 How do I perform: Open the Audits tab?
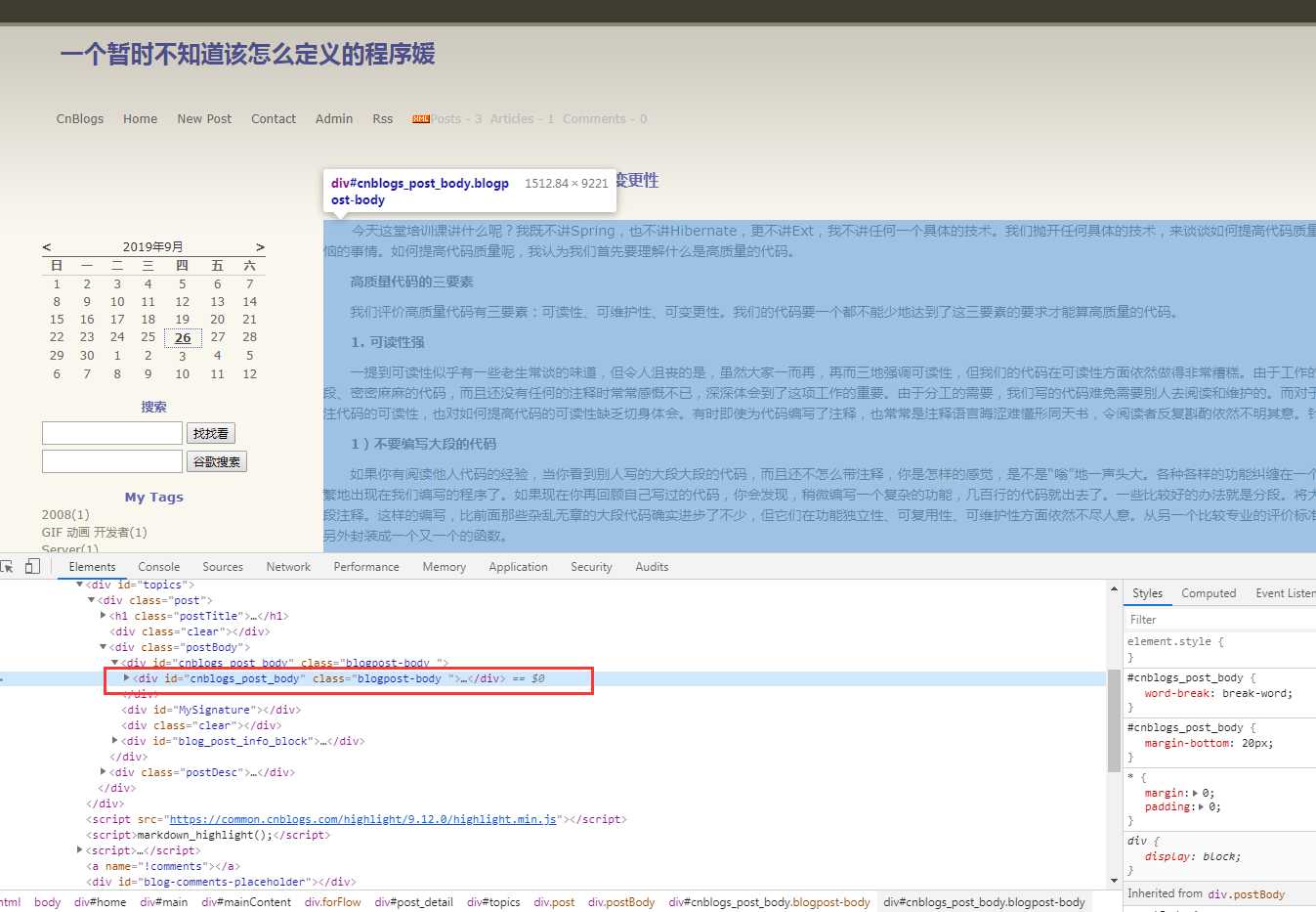[652, 567]
